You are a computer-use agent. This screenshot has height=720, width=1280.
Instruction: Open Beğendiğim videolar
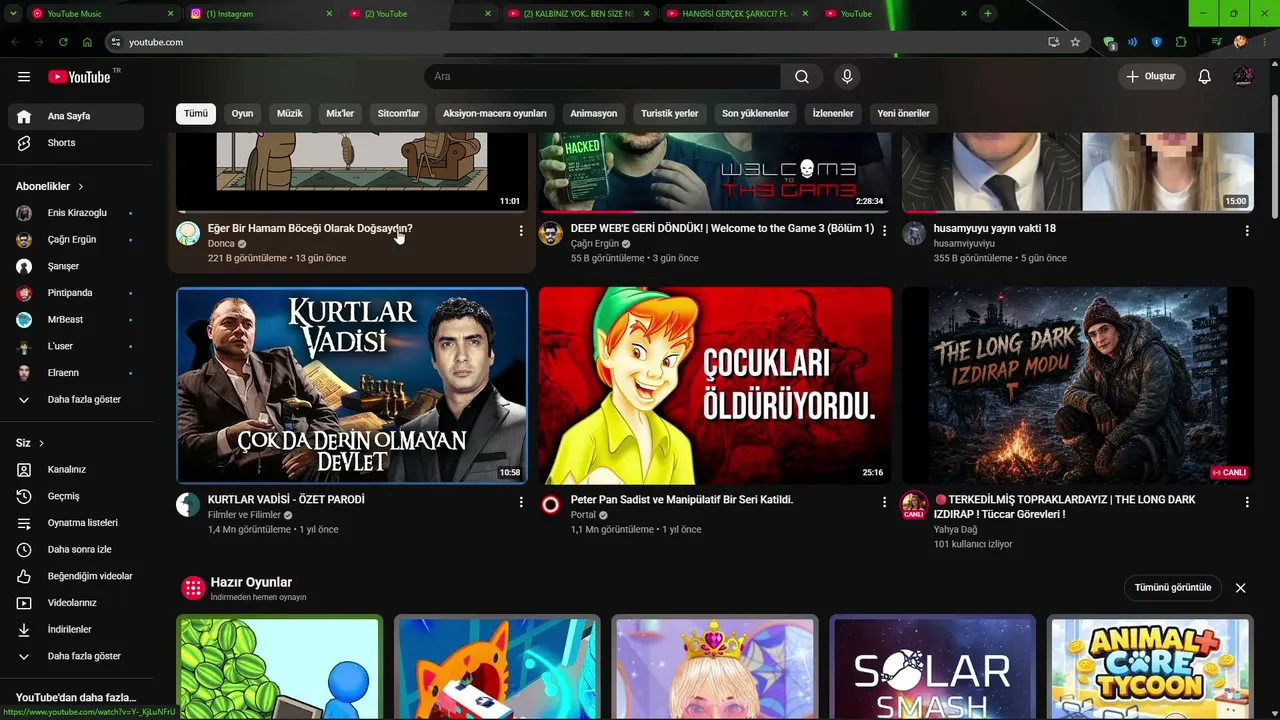tap(76, 576)
